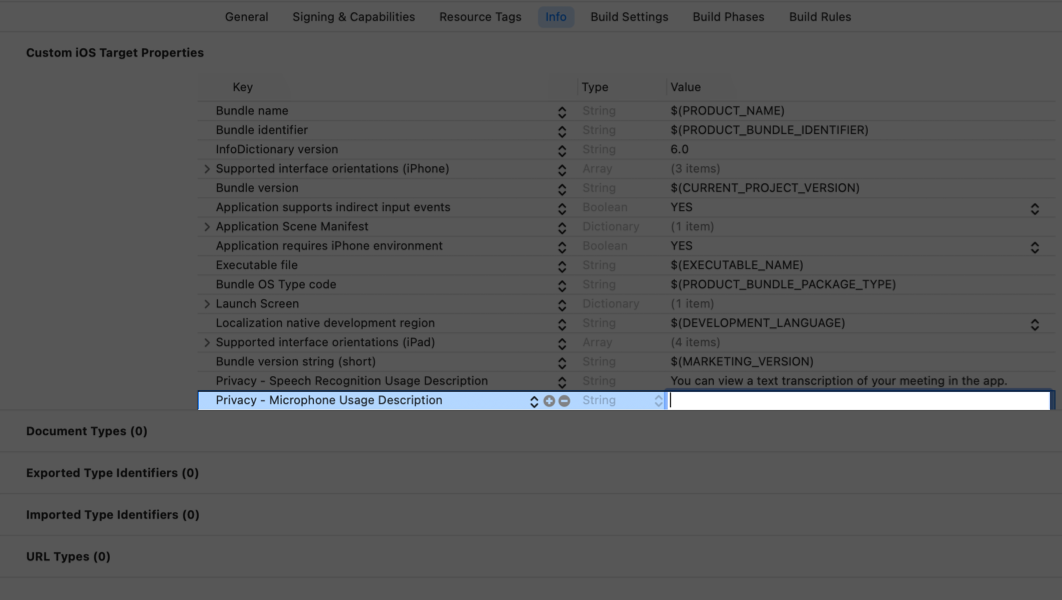Select the Build Rules tab

click(819, 16)
